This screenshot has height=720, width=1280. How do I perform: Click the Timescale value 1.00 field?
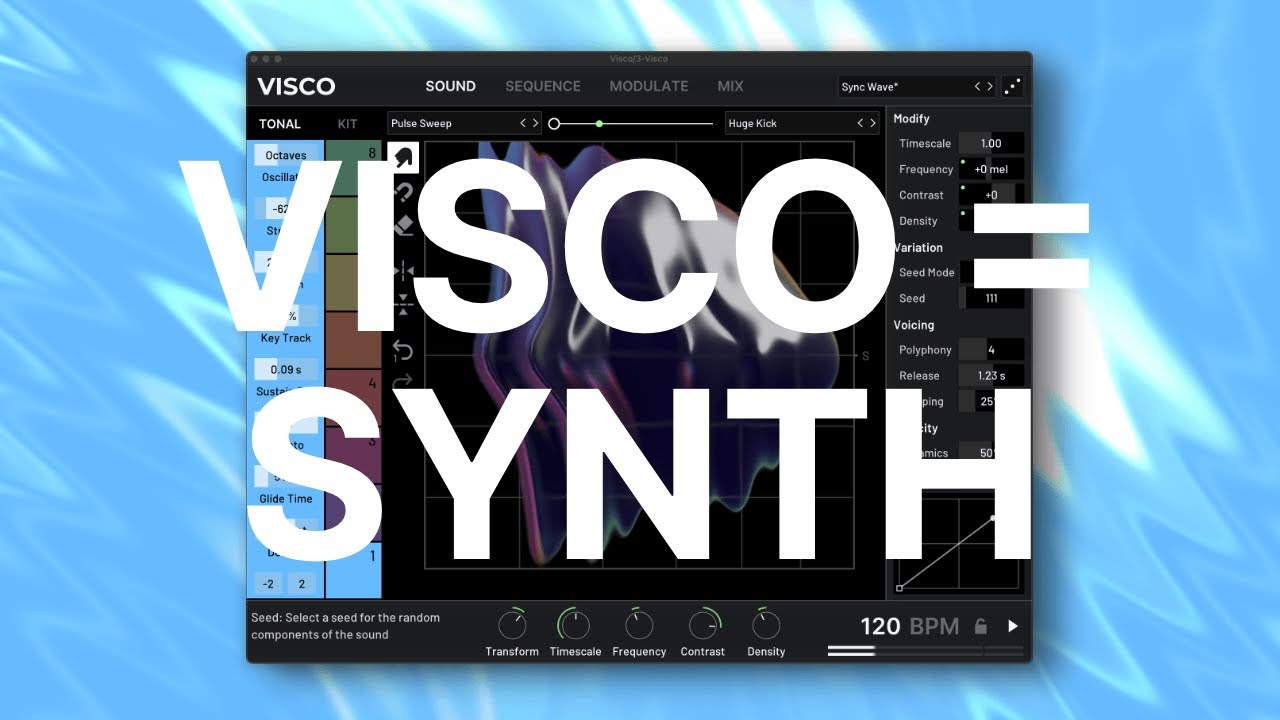click(991, 144)
